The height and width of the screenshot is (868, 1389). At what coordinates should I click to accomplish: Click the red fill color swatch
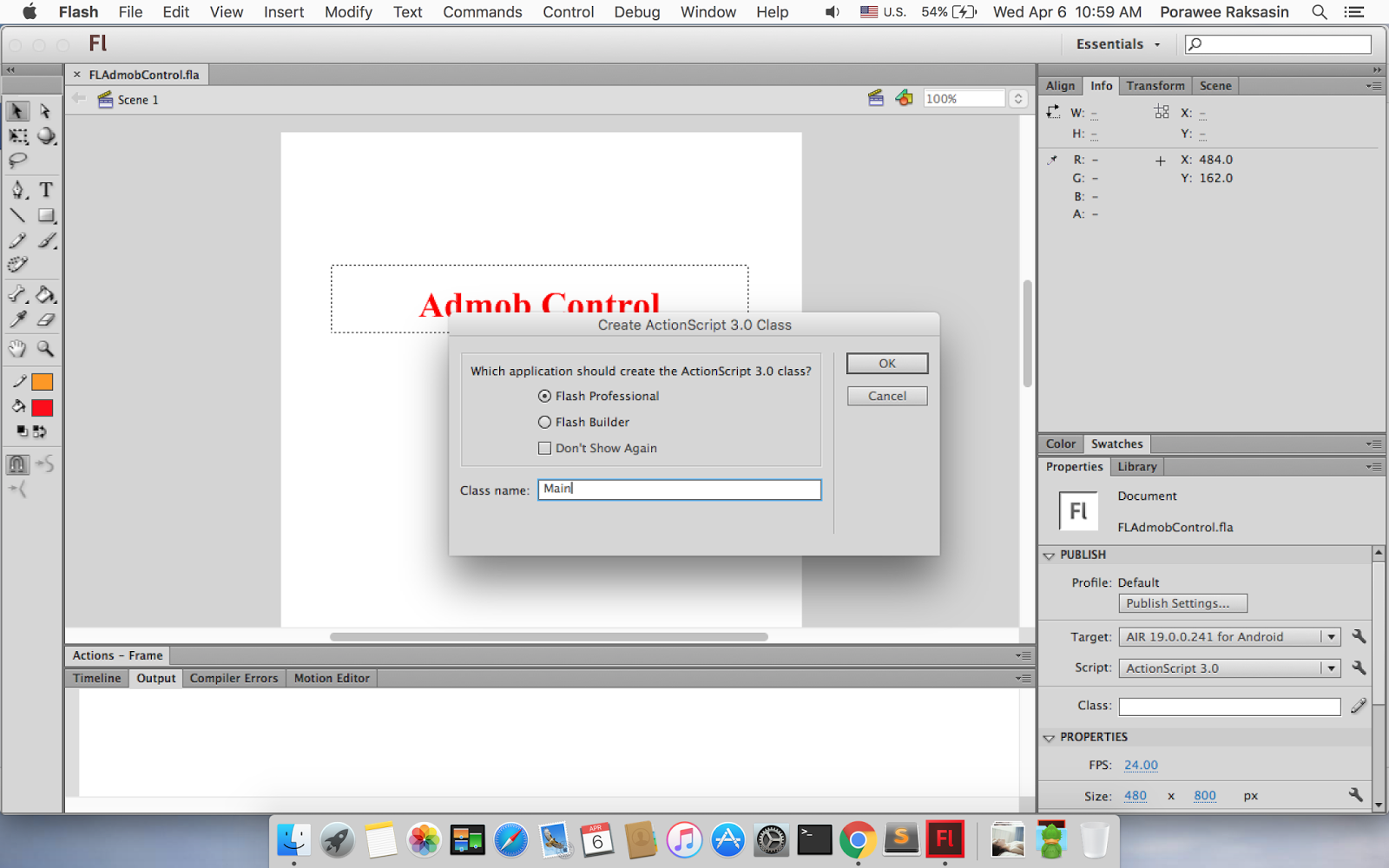(x=42, y=408)
